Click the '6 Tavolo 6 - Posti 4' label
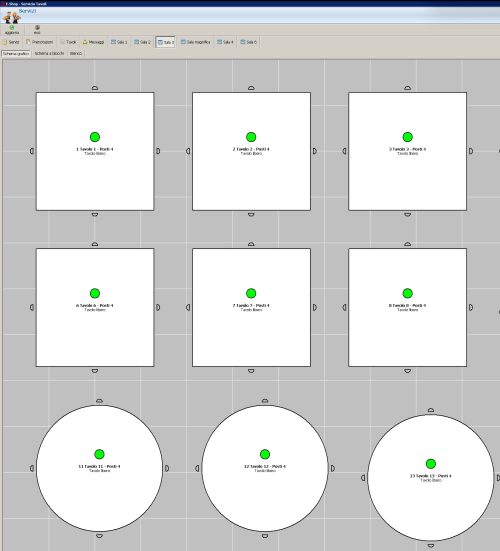This screenshot has width=500, height=551. point(95,305)
